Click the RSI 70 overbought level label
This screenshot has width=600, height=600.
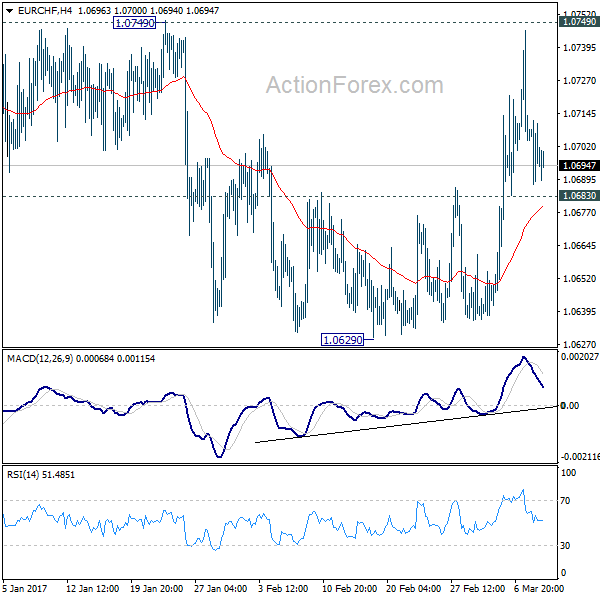565,501
